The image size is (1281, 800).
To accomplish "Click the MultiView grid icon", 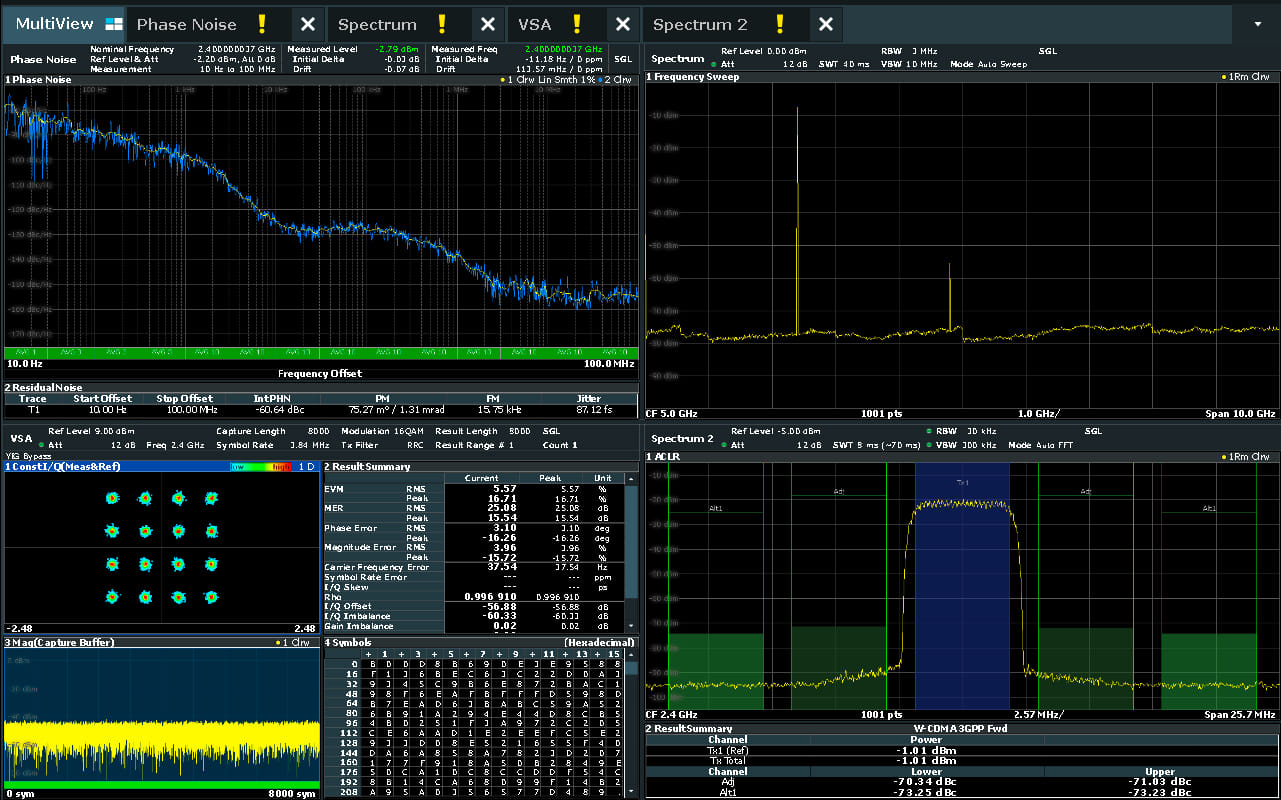I will pyautogui.click(x=114, y=24).
